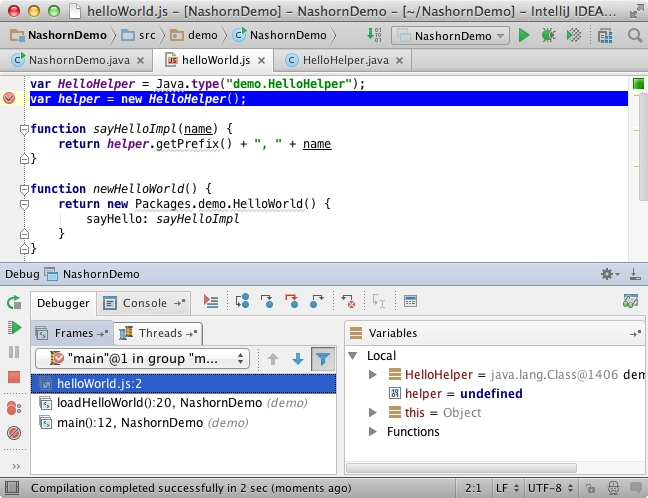Pause program in debug sidebar
The width and height of the screenshot is (648, 498).
tap(14, 352)
